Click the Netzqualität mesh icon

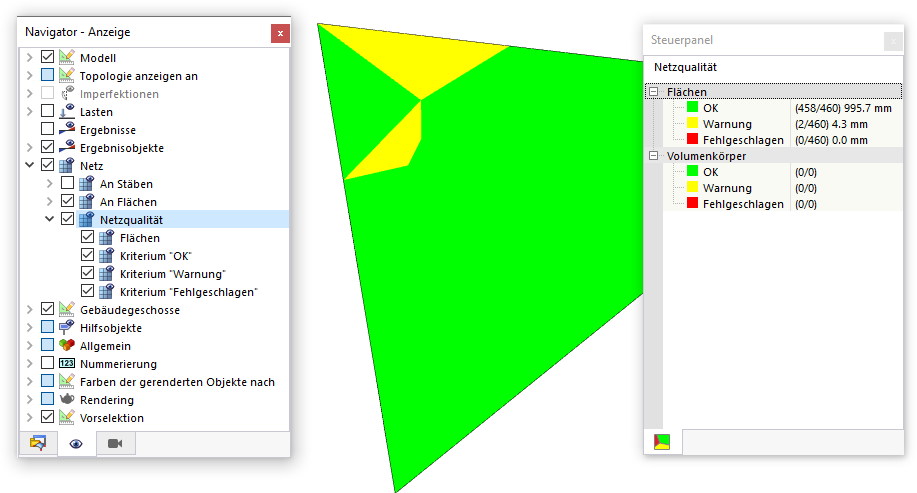click(87, 219)
